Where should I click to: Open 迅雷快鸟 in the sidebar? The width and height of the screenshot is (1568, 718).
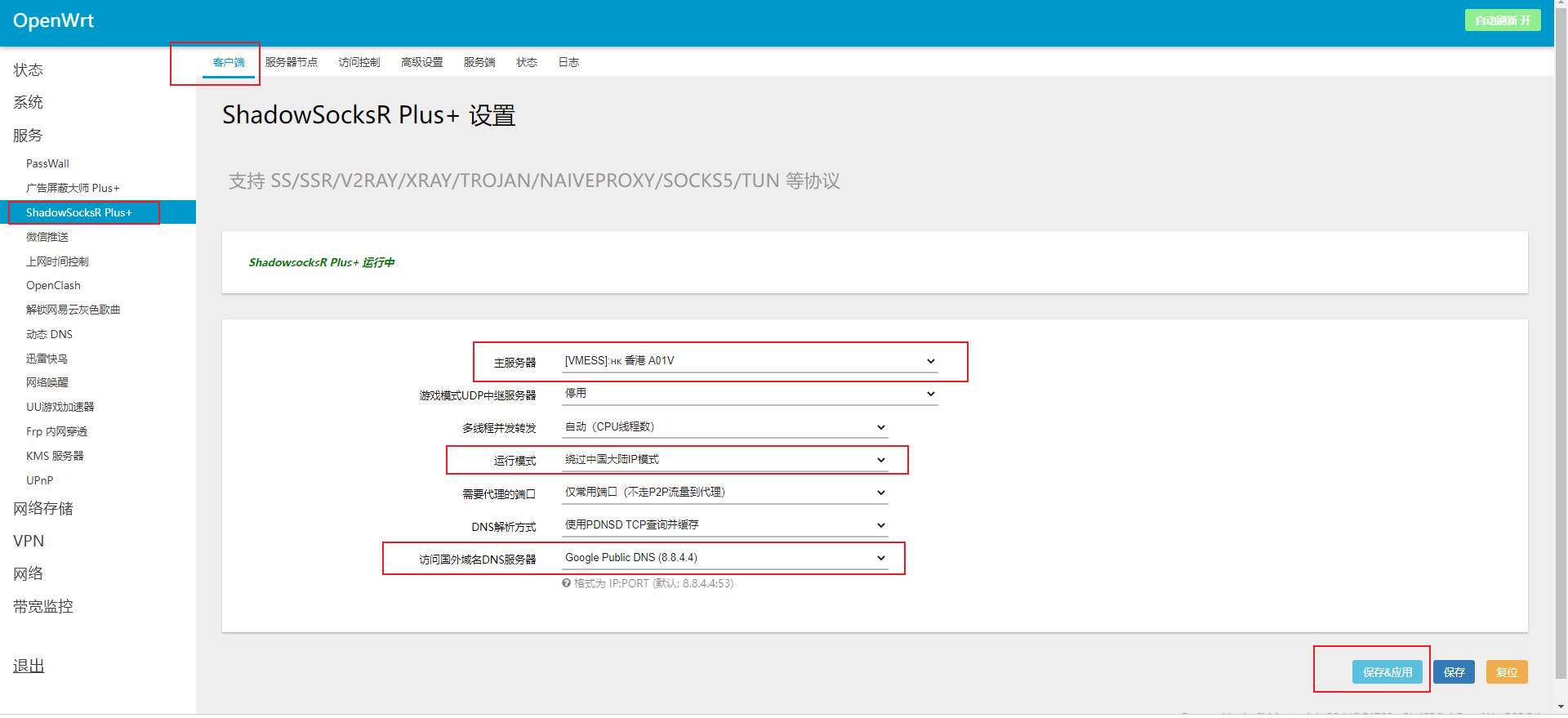pos(47,359)
